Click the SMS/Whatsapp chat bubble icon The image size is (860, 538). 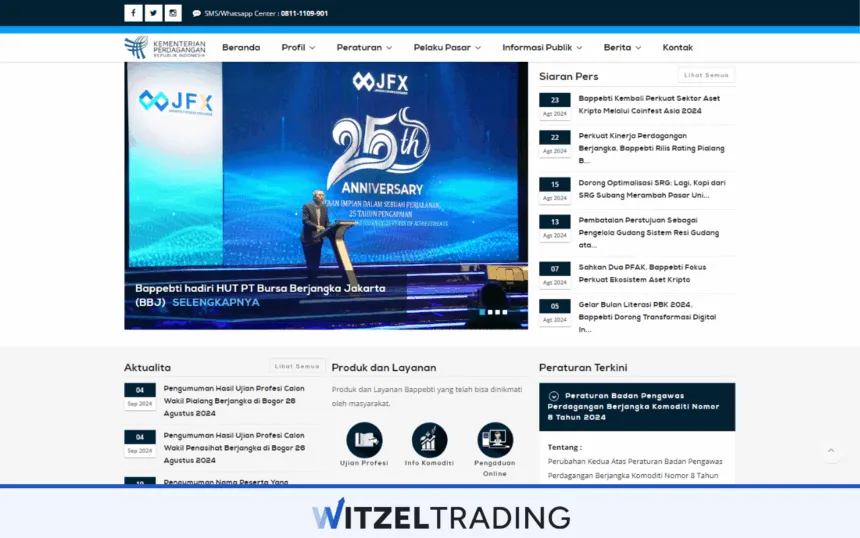coord(196,14)
